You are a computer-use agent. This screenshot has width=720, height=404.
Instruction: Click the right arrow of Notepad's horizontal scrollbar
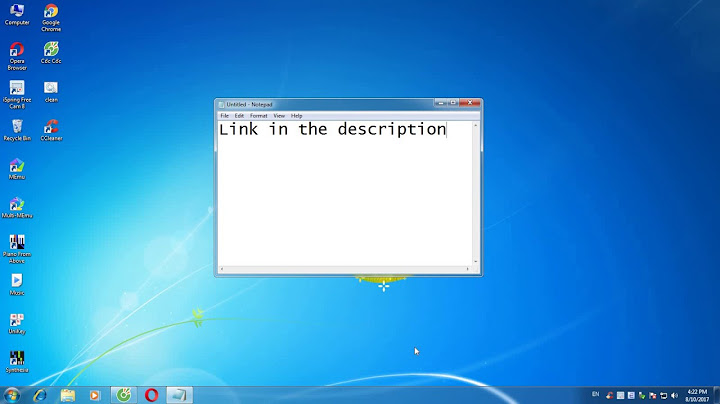pos(468,269)
